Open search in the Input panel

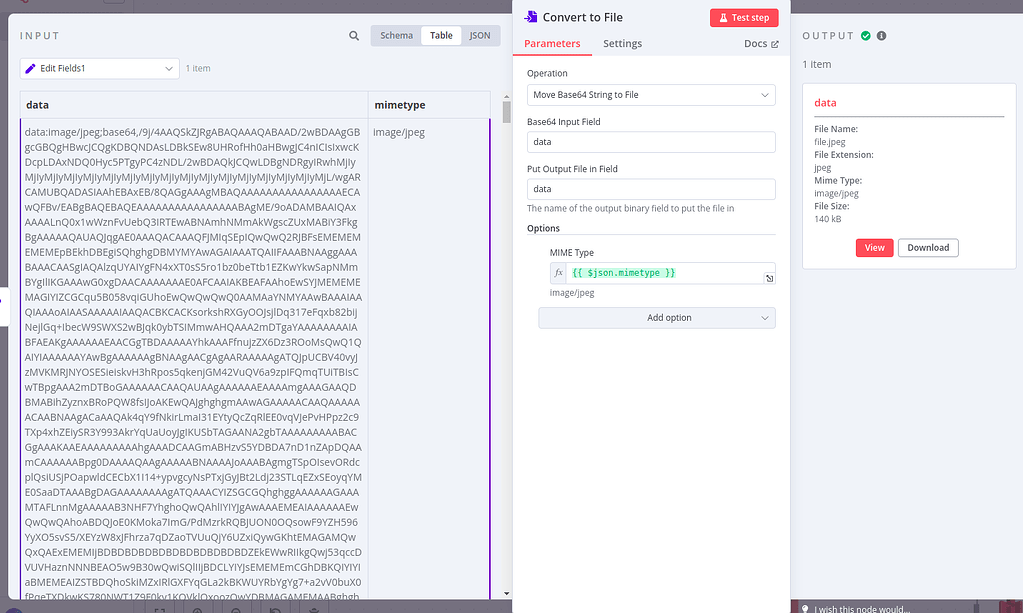pos(354,34)
